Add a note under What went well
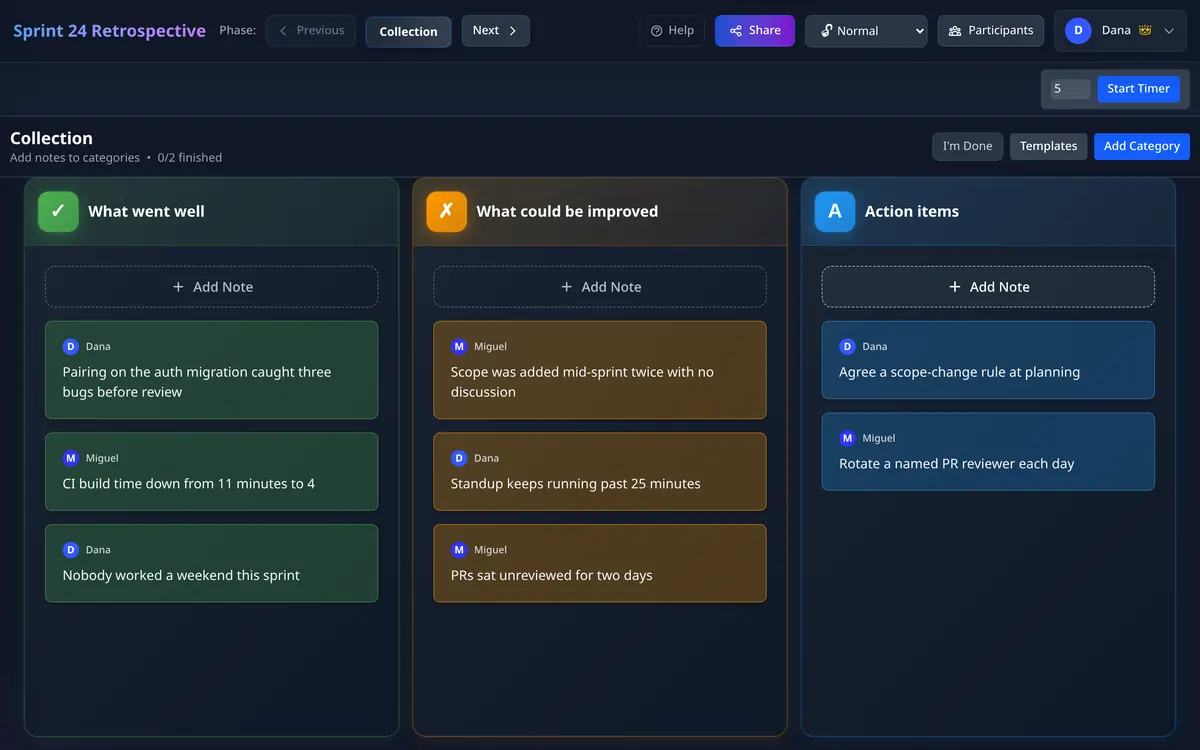The image size is (1200, 750). tap(211, 287)
